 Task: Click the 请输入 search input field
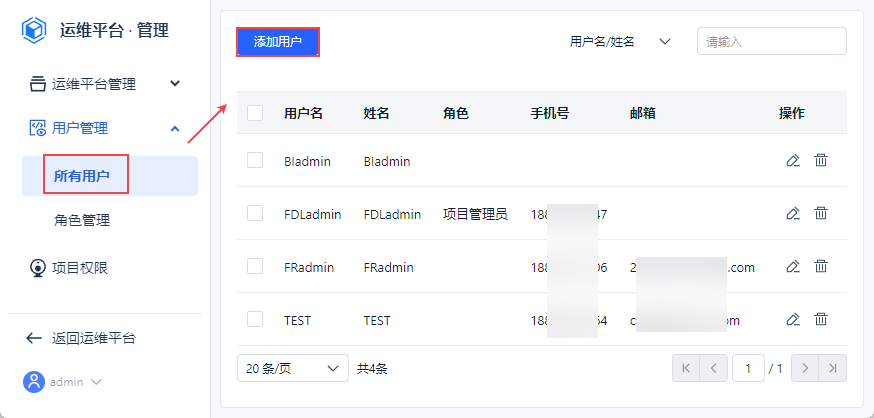(771, 41)
